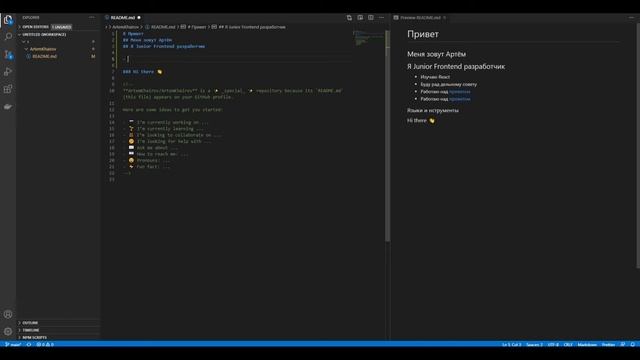This screenshot has width=640, height=360.
Task: Open Explorer panel more actions menu
Action: (92, 18)
